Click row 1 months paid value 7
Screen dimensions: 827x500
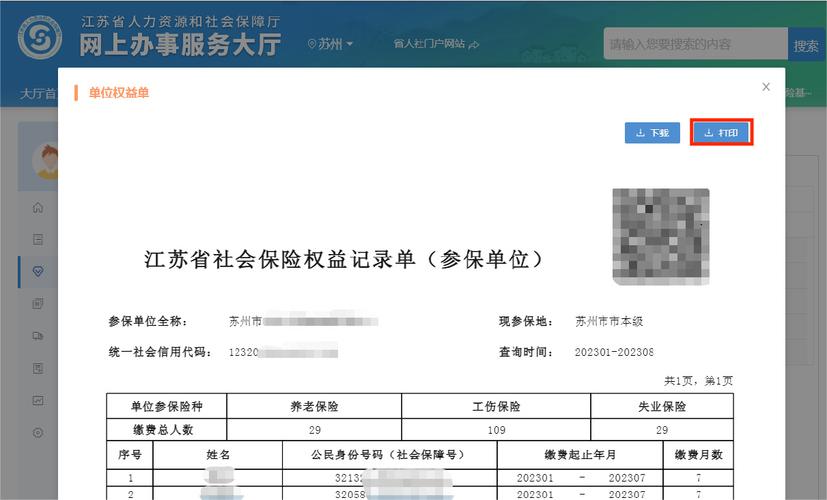tap(698, 478)
